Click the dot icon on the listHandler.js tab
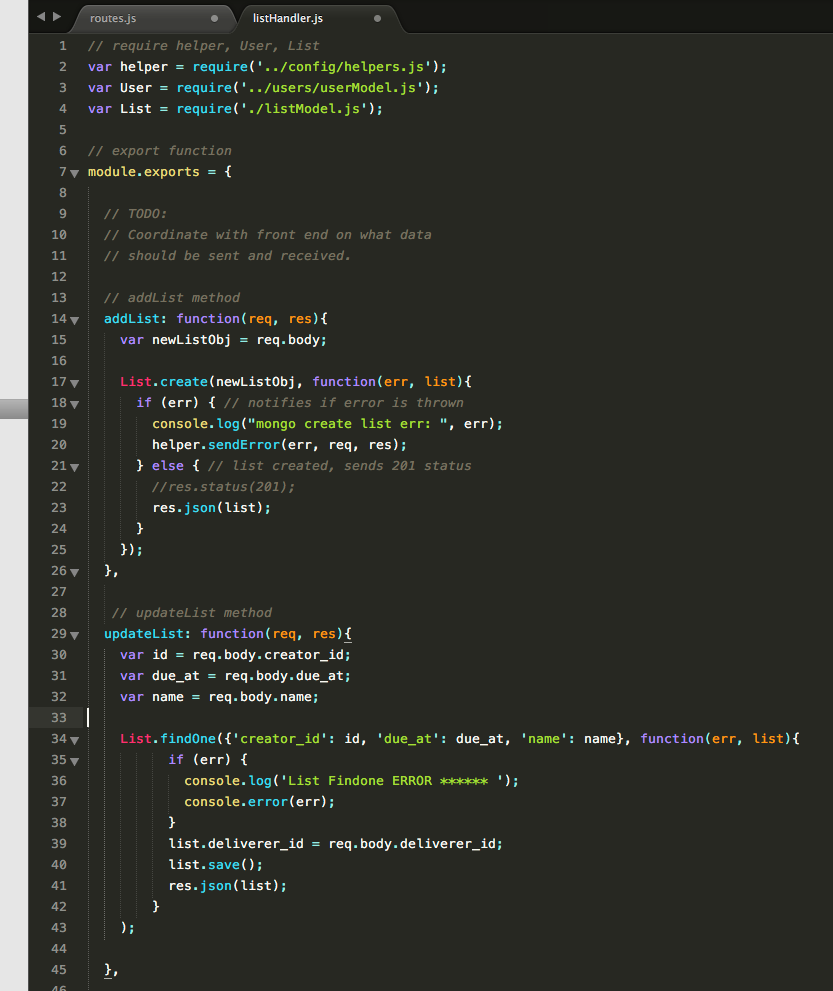This screenshot has width=833, height=991. [377, 17]
